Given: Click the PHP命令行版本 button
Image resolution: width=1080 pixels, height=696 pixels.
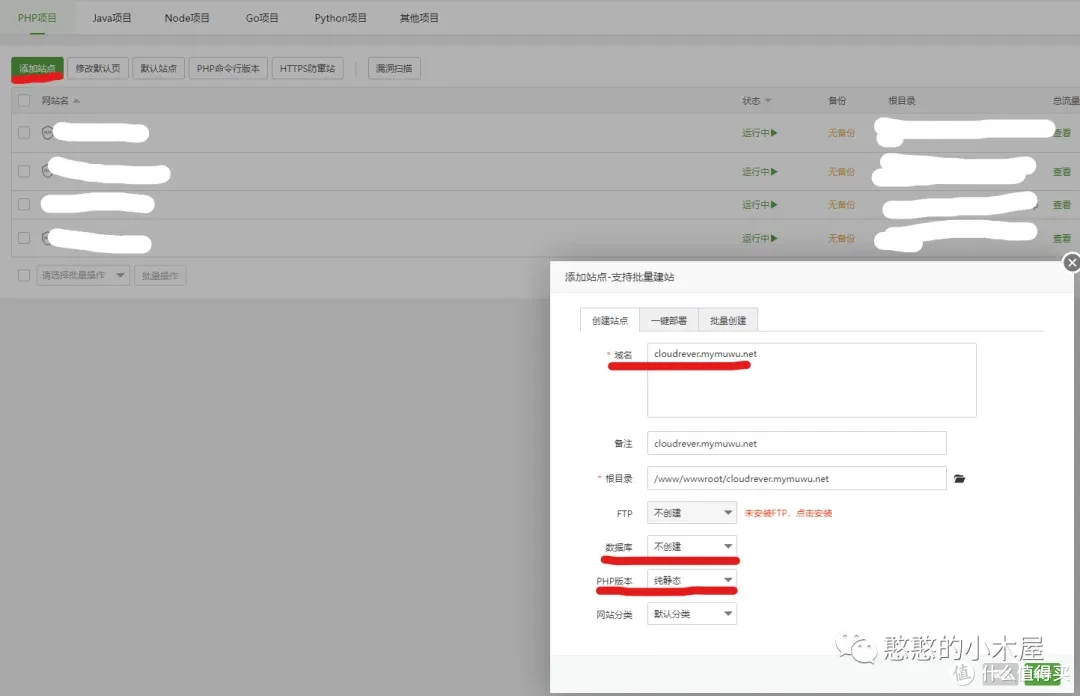Looking at the screenshot, I should click(x=228, y=68).
